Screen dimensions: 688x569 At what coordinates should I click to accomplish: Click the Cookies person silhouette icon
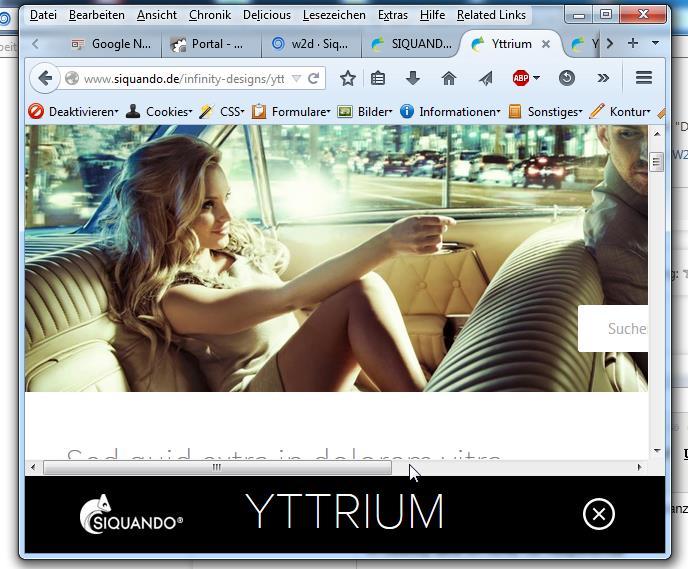133,111
